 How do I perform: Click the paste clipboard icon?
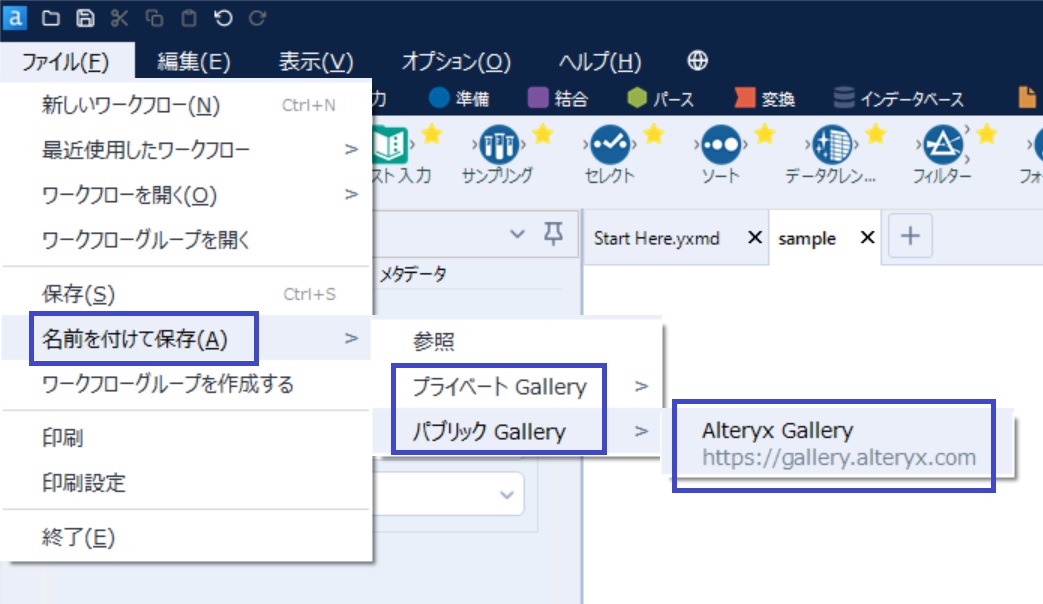coord(189,18)
